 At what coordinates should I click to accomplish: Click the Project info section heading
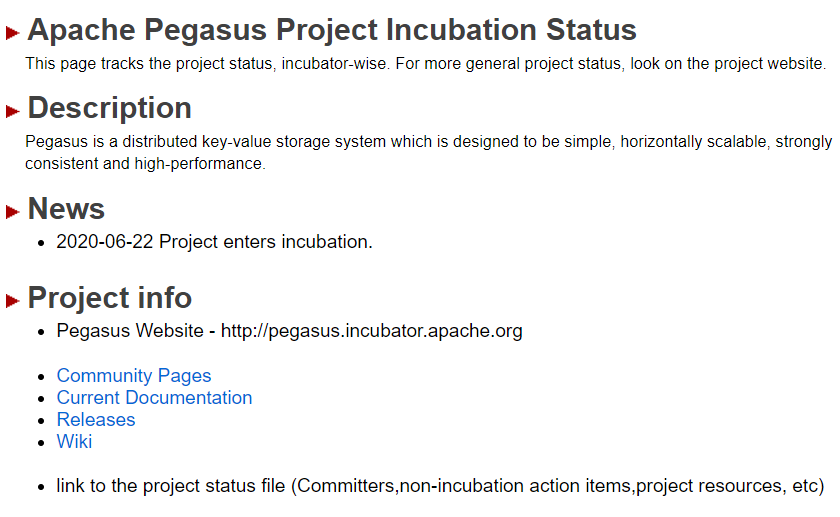tap(110, 298)
